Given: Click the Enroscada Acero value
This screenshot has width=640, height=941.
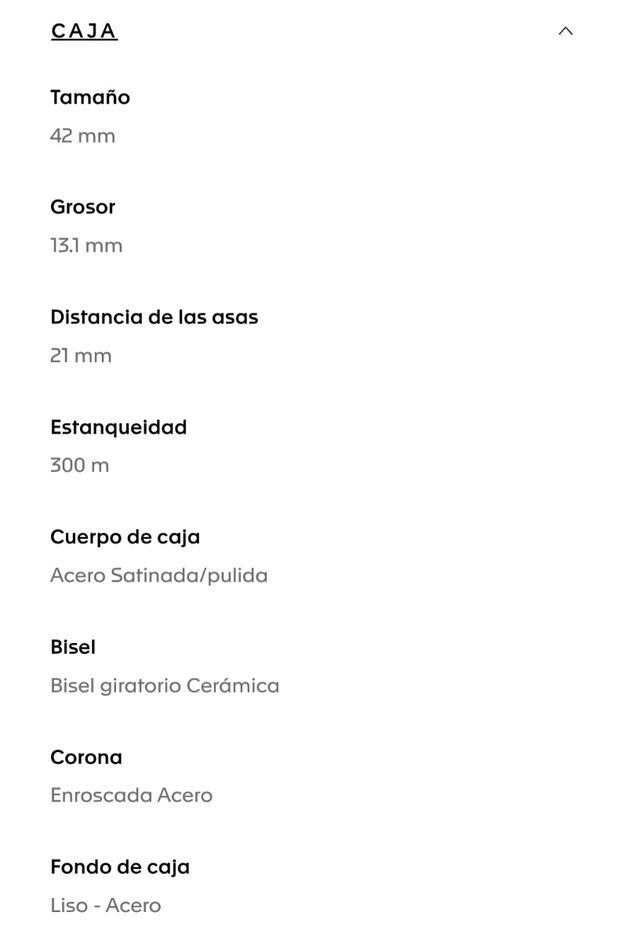Looking at the screenshot, I should (x=131, y=796).
